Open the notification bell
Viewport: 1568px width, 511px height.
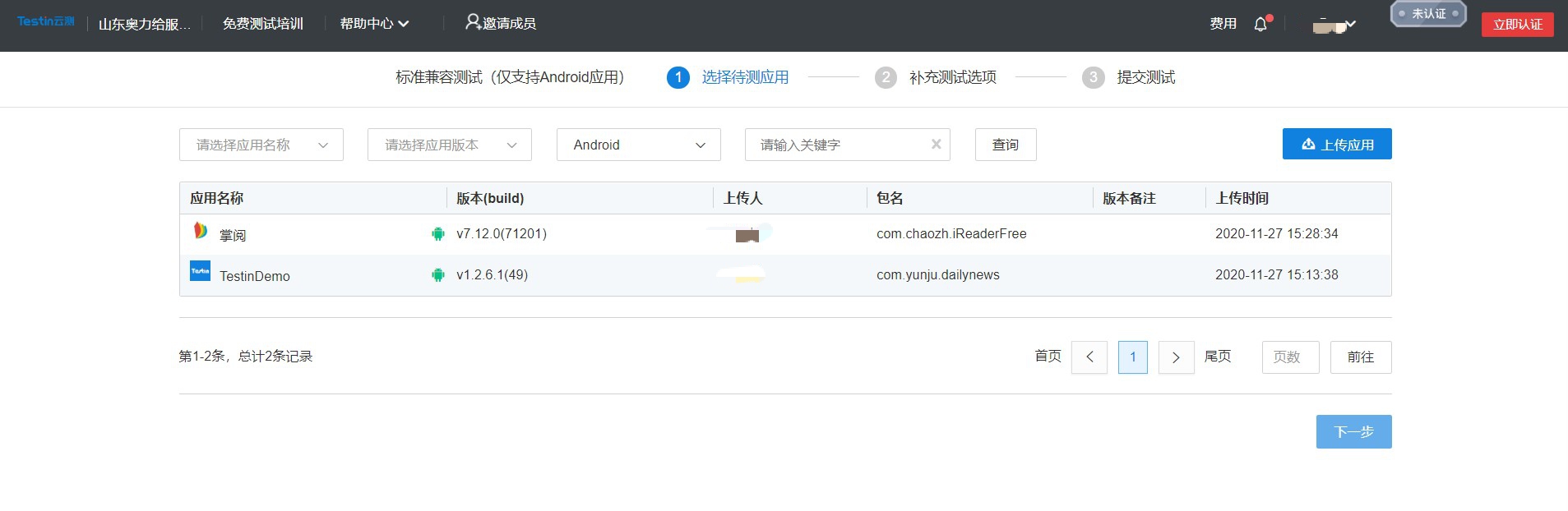(1261, 24)
